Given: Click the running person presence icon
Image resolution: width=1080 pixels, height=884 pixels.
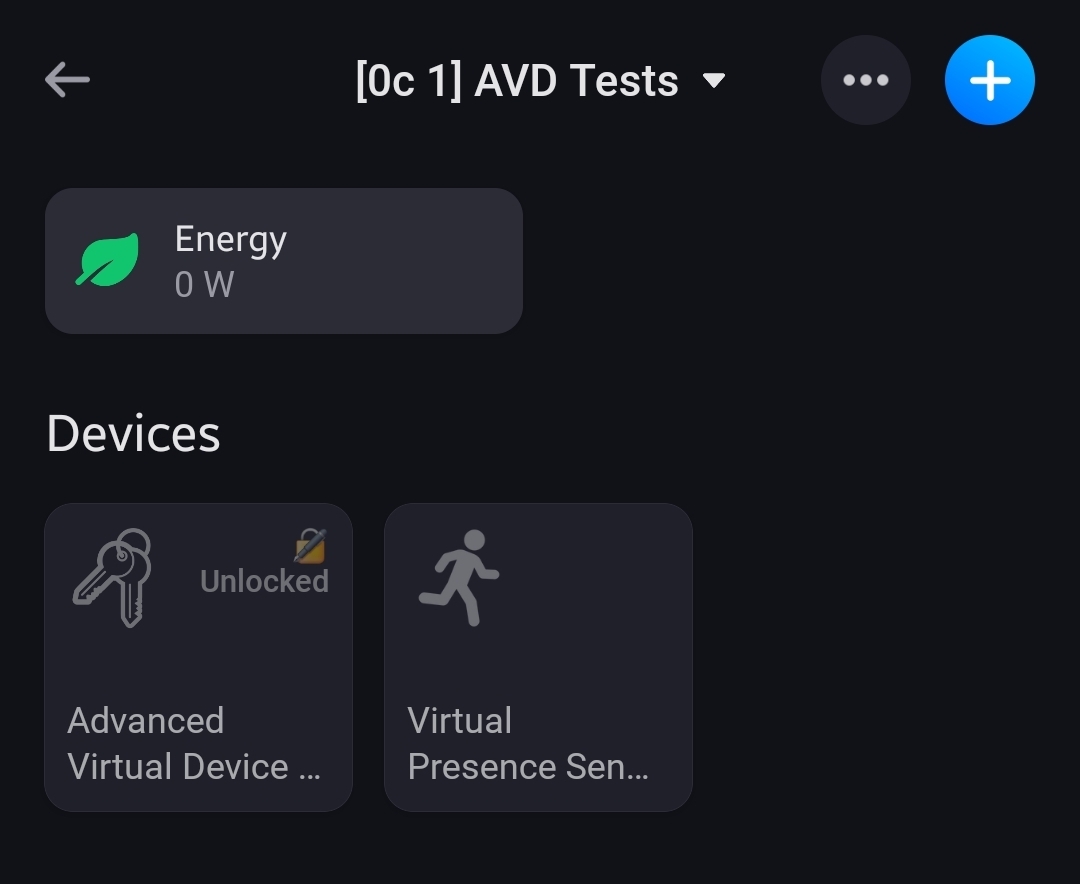Looking at the screenshot, I should pyautogui.click(x=459, y=577).
